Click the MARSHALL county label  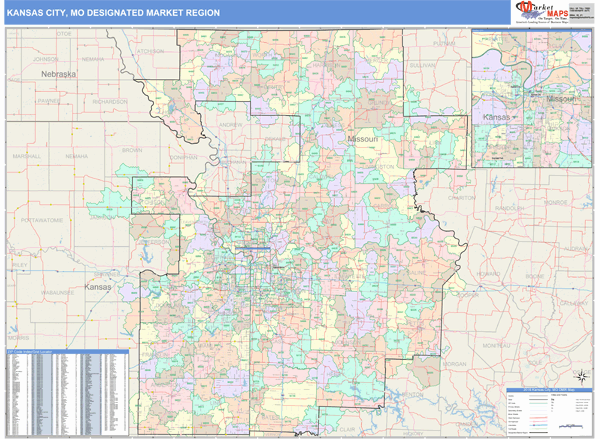coord(27,156)
